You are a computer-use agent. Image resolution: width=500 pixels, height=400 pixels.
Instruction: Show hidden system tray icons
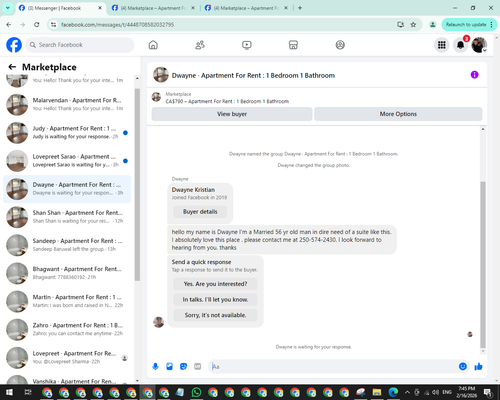(x=407, y=392)
